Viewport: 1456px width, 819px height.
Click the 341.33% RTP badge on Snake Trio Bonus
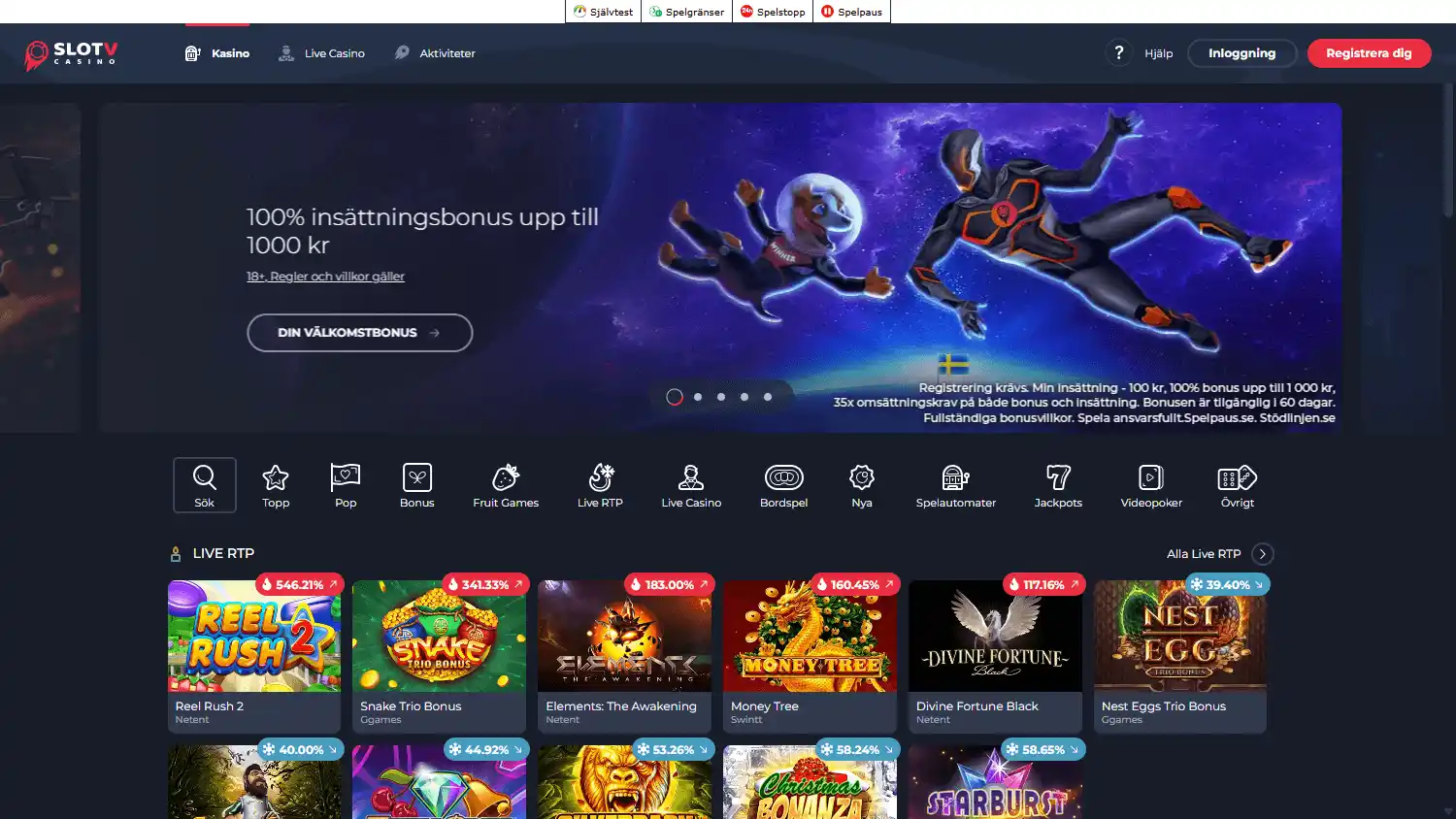pyautogui.click(x=484, y=584)
